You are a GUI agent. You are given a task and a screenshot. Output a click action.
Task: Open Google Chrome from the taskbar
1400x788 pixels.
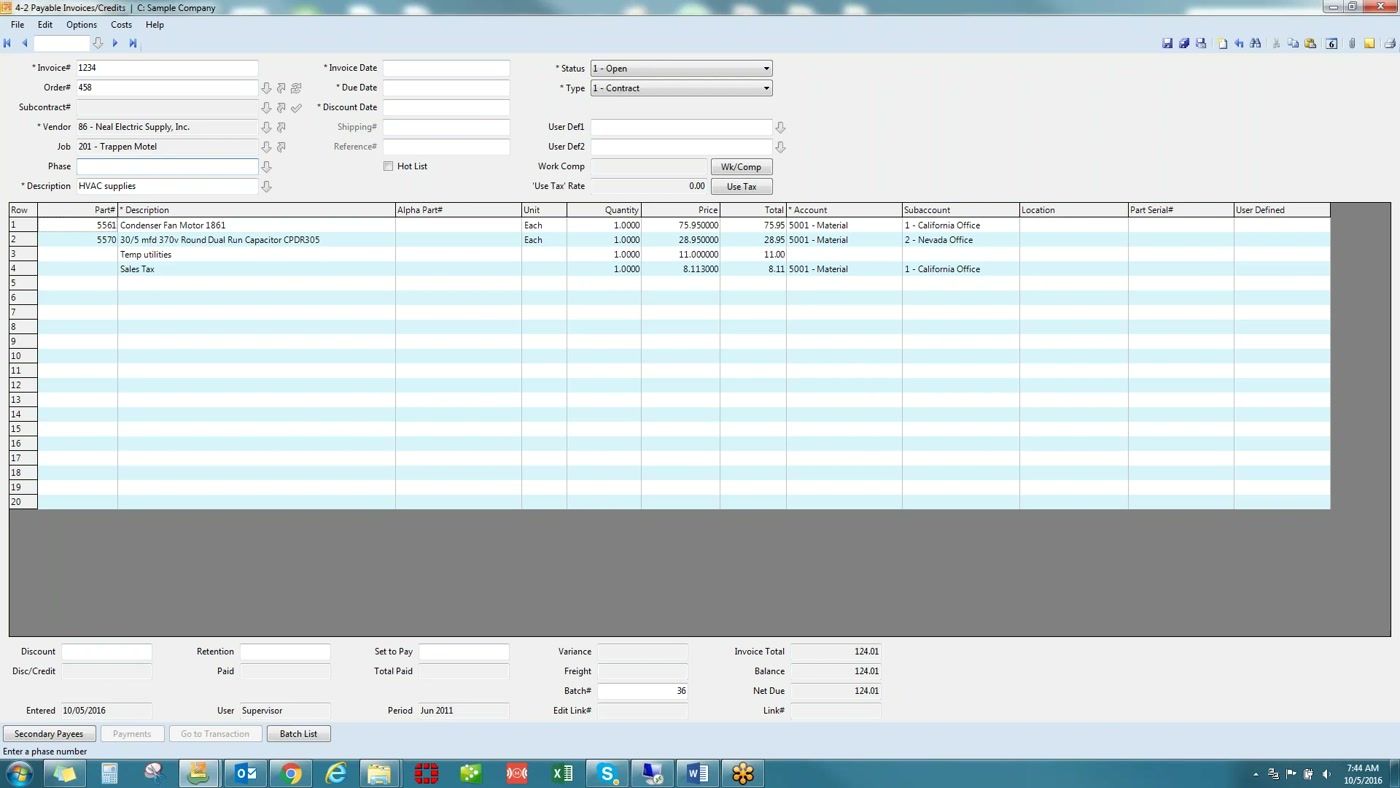click(x=291, y=773)
